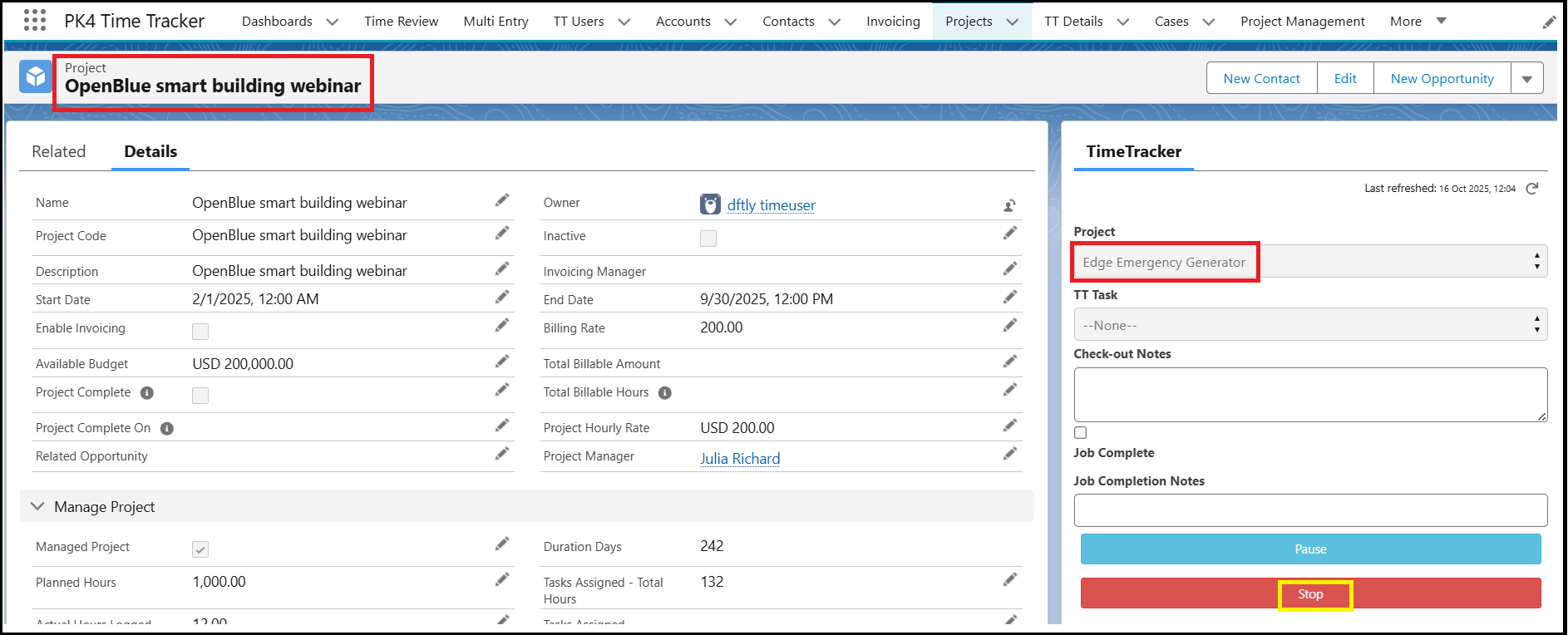Open Time Review in the nav bar
The width and height of the screenshot is (1568, 635).
pos(402,22)
